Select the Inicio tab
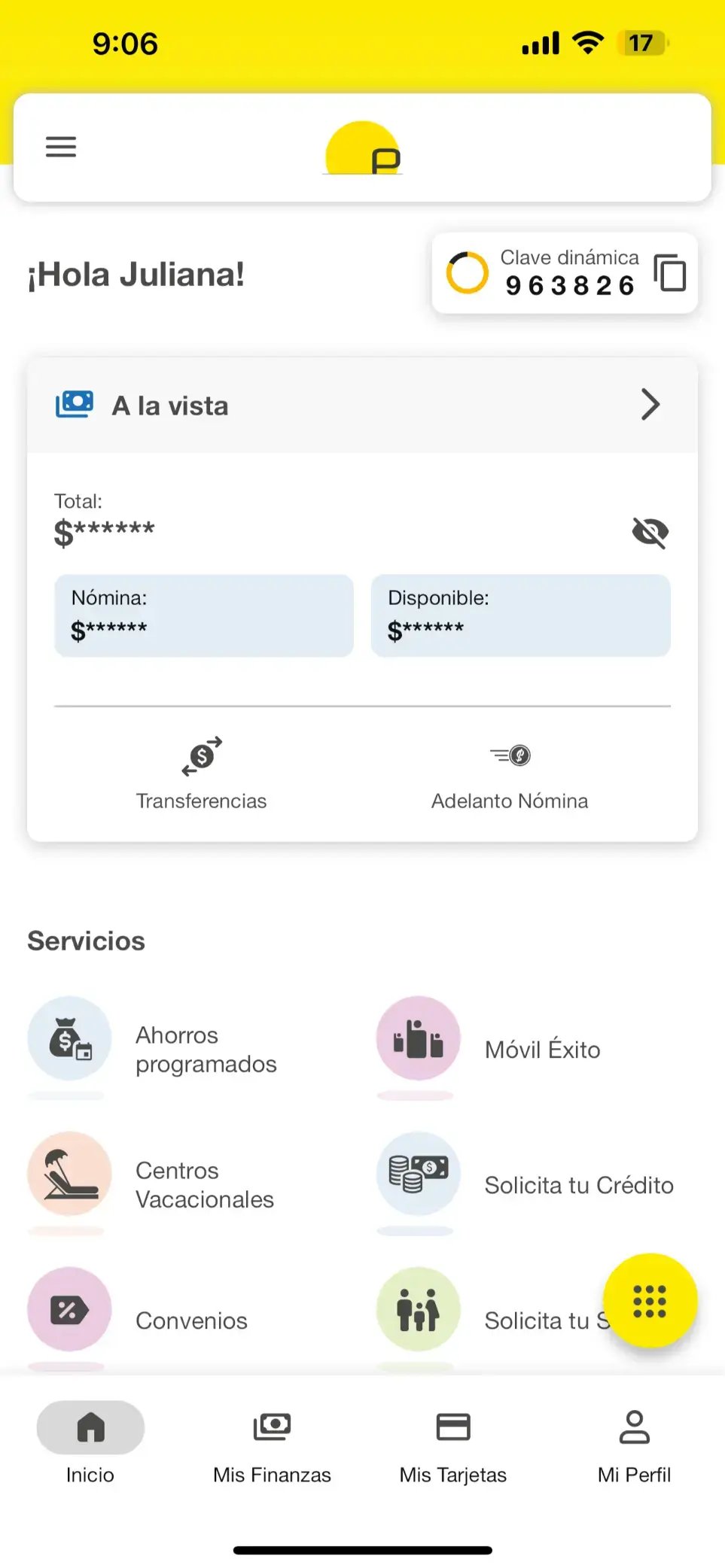The width and height of the screenshot is (725, 1568). [90, 1445]
